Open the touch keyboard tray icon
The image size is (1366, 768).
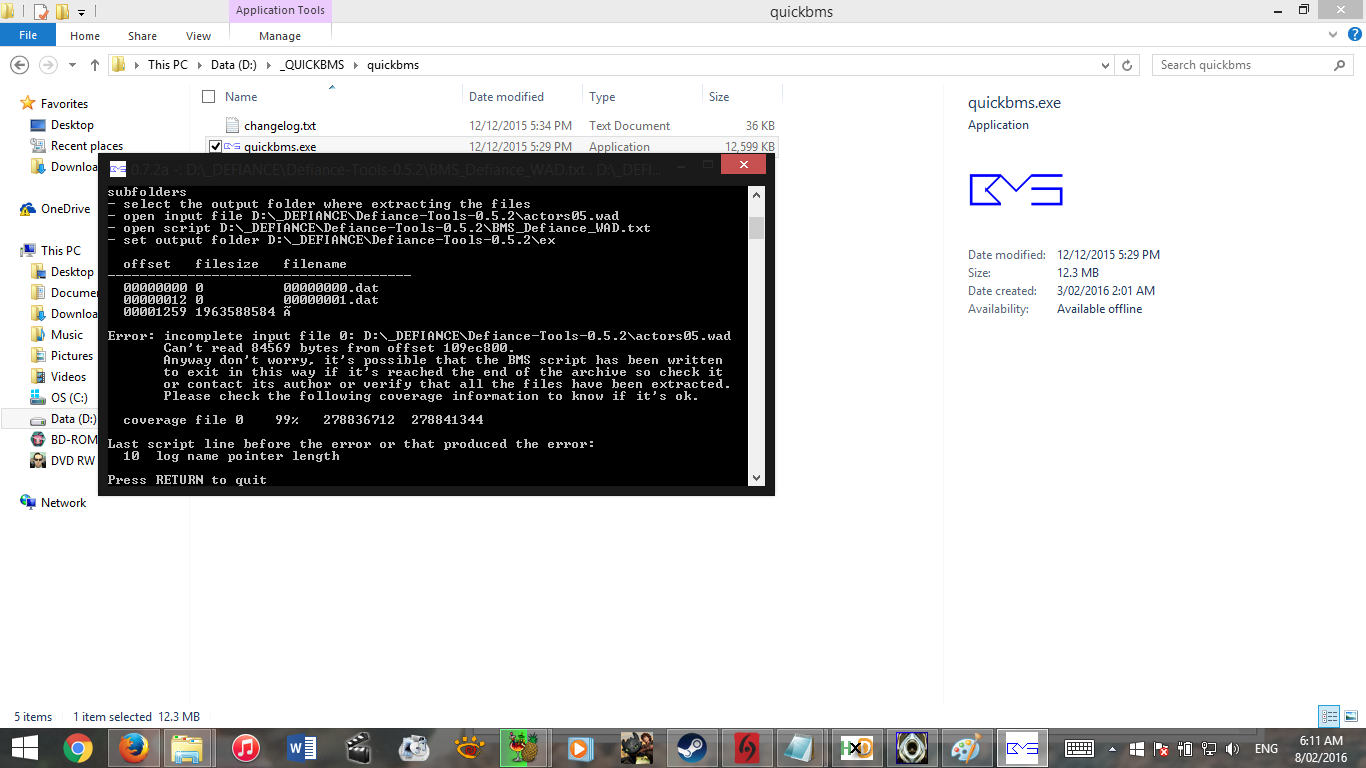(1080, 748)
